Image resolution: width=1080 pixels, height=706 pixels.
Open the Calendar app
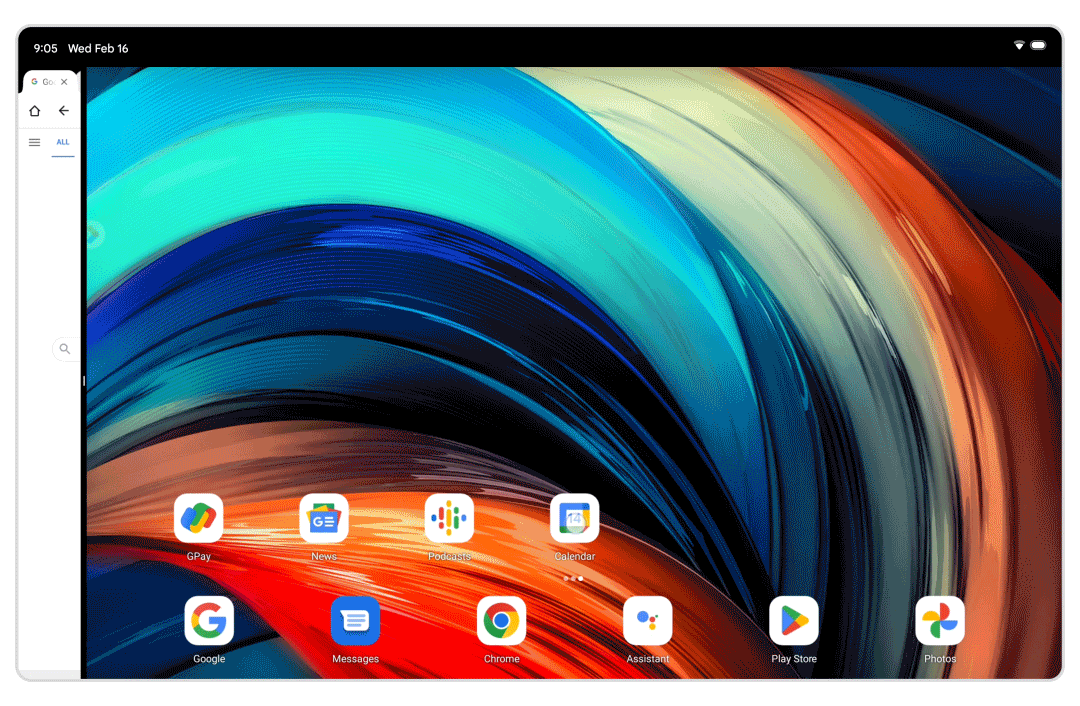coord(574,518)
